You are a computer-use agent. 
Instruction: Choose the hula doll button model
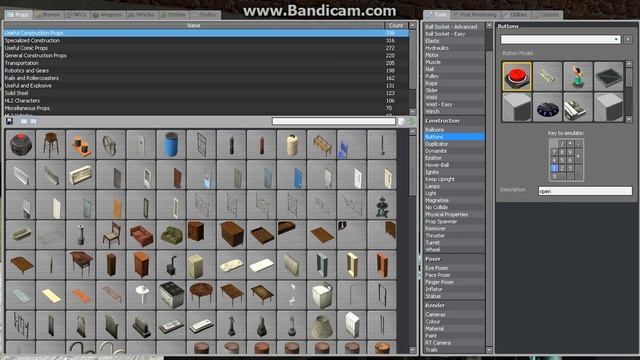578,76
